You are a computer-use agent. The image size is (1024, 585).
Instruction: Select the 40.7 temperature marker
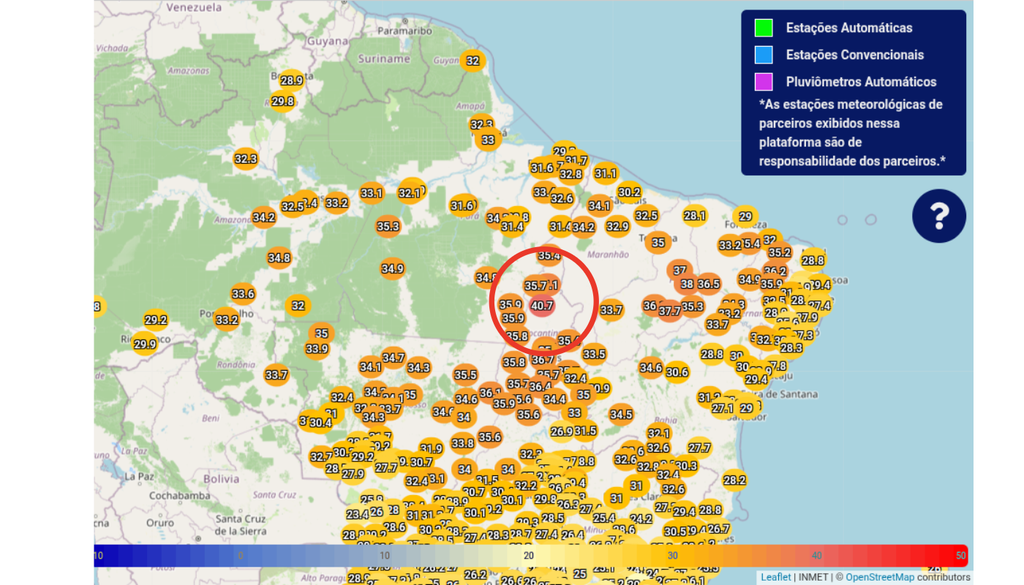[x=541, y=306]
